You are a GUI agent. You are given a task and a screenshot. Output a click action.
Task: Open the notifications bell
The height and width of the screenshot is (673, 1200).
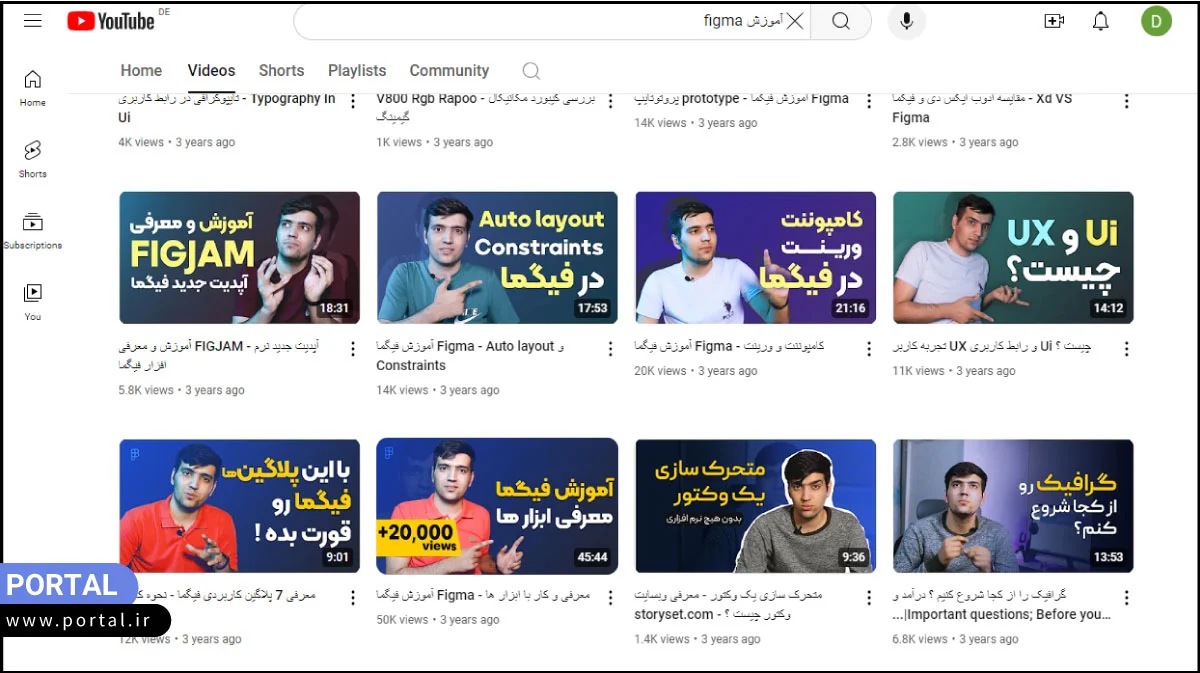click(x=1101, y=21)
